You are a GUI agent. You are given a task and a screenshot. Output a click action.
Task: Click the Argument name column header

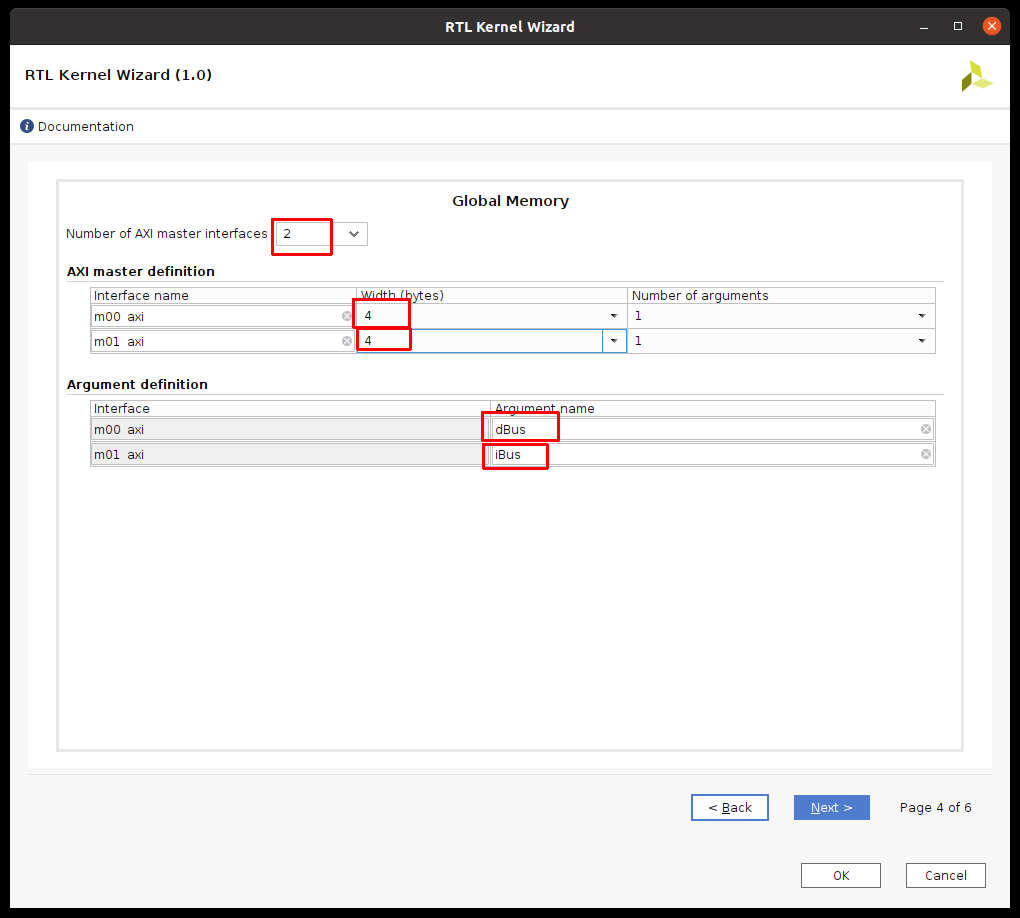[x=713, y=409]
